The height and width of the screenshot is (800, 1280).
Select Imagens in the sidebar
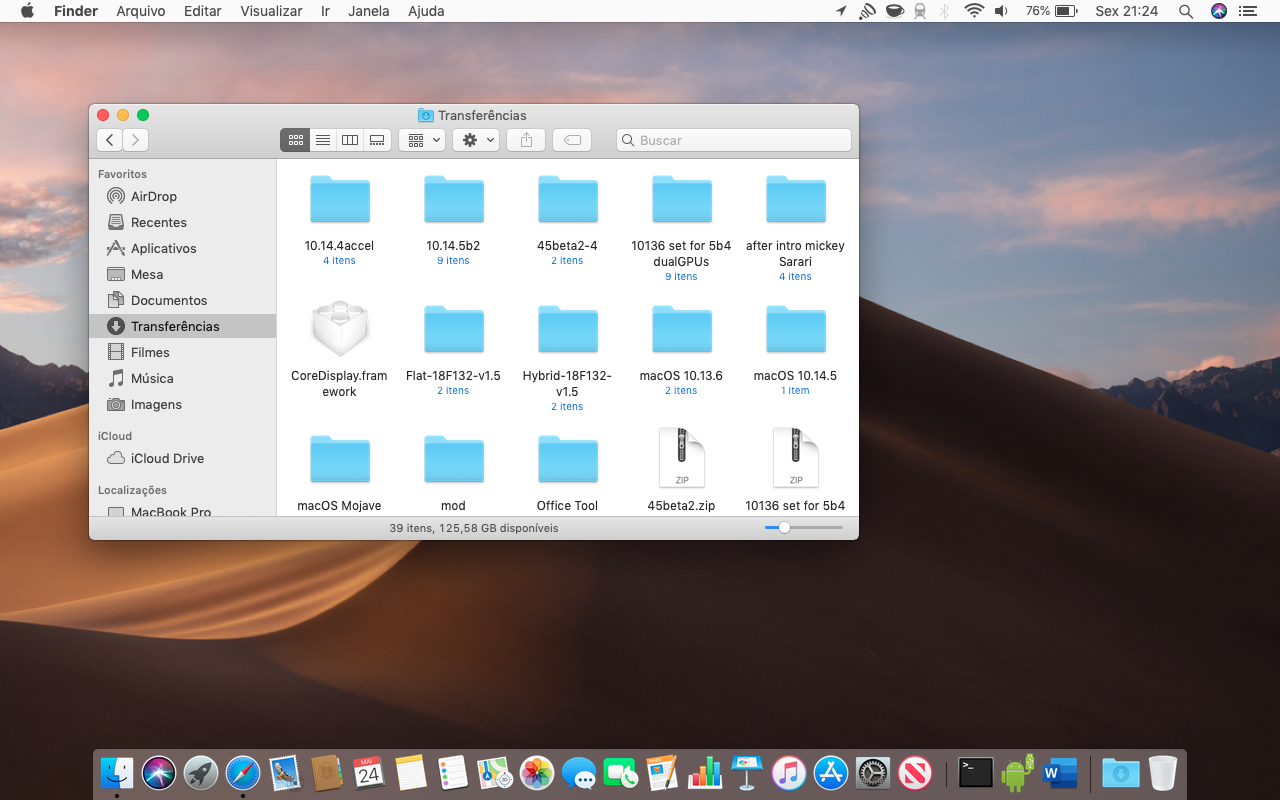(x=156, y=405)
